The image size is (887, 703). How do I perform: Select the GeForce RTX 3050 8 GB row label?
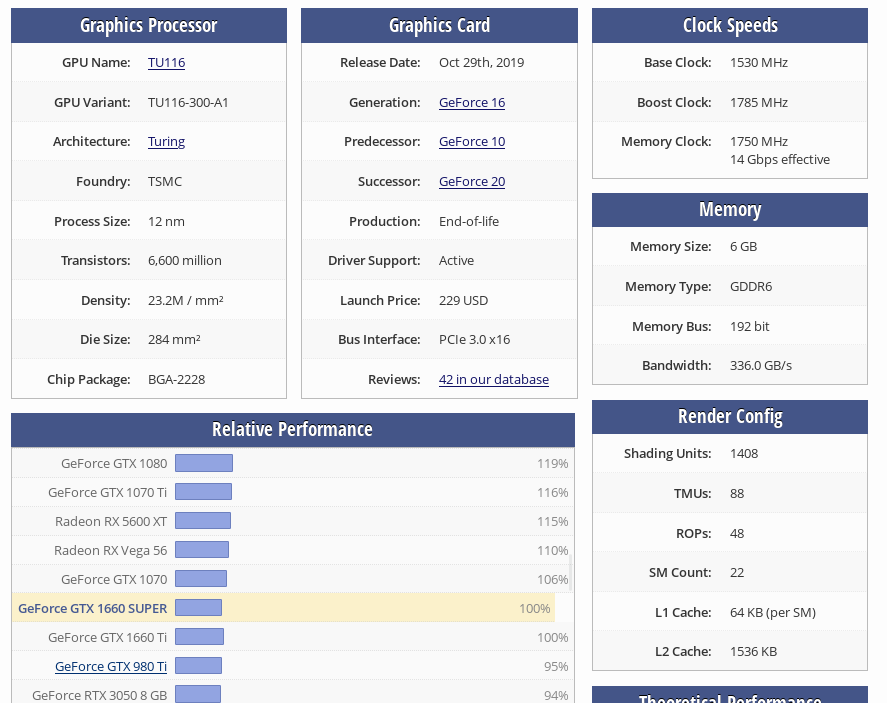tap(100, 695)
